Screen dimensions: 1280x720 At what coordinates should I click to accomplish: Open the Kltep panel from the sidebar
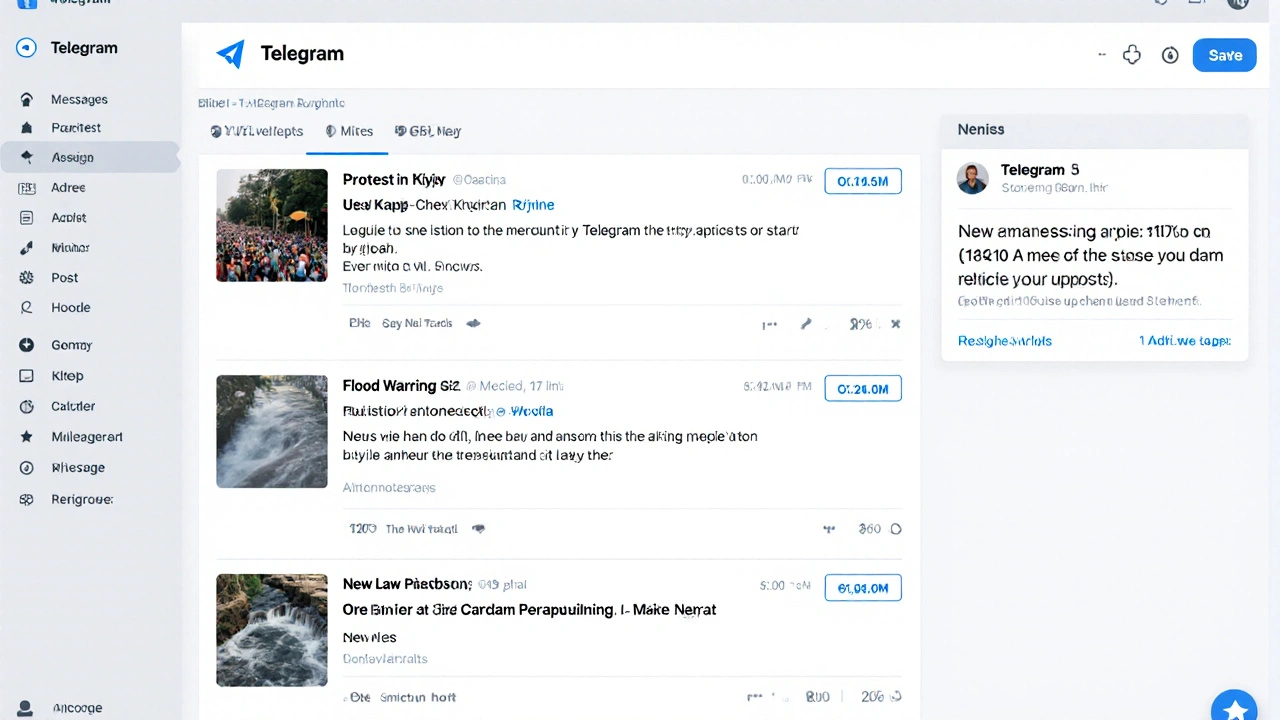coord(67,375)
